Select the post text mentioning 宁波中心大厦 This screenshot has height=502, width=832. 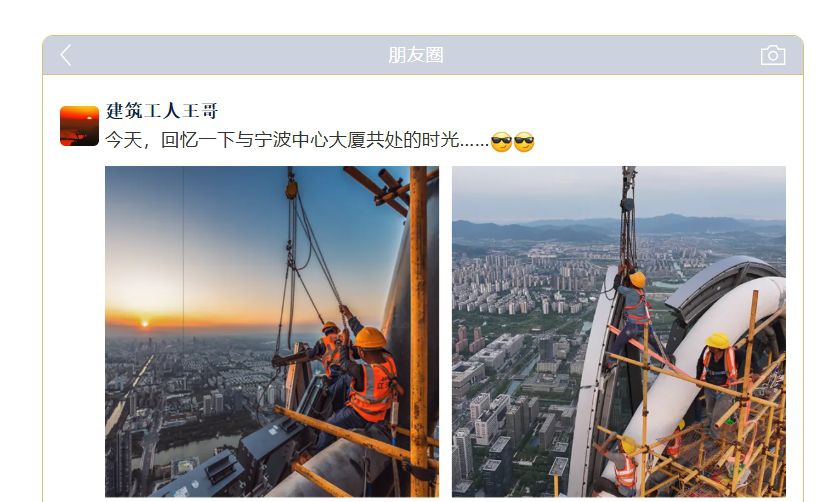pos(297,141)
